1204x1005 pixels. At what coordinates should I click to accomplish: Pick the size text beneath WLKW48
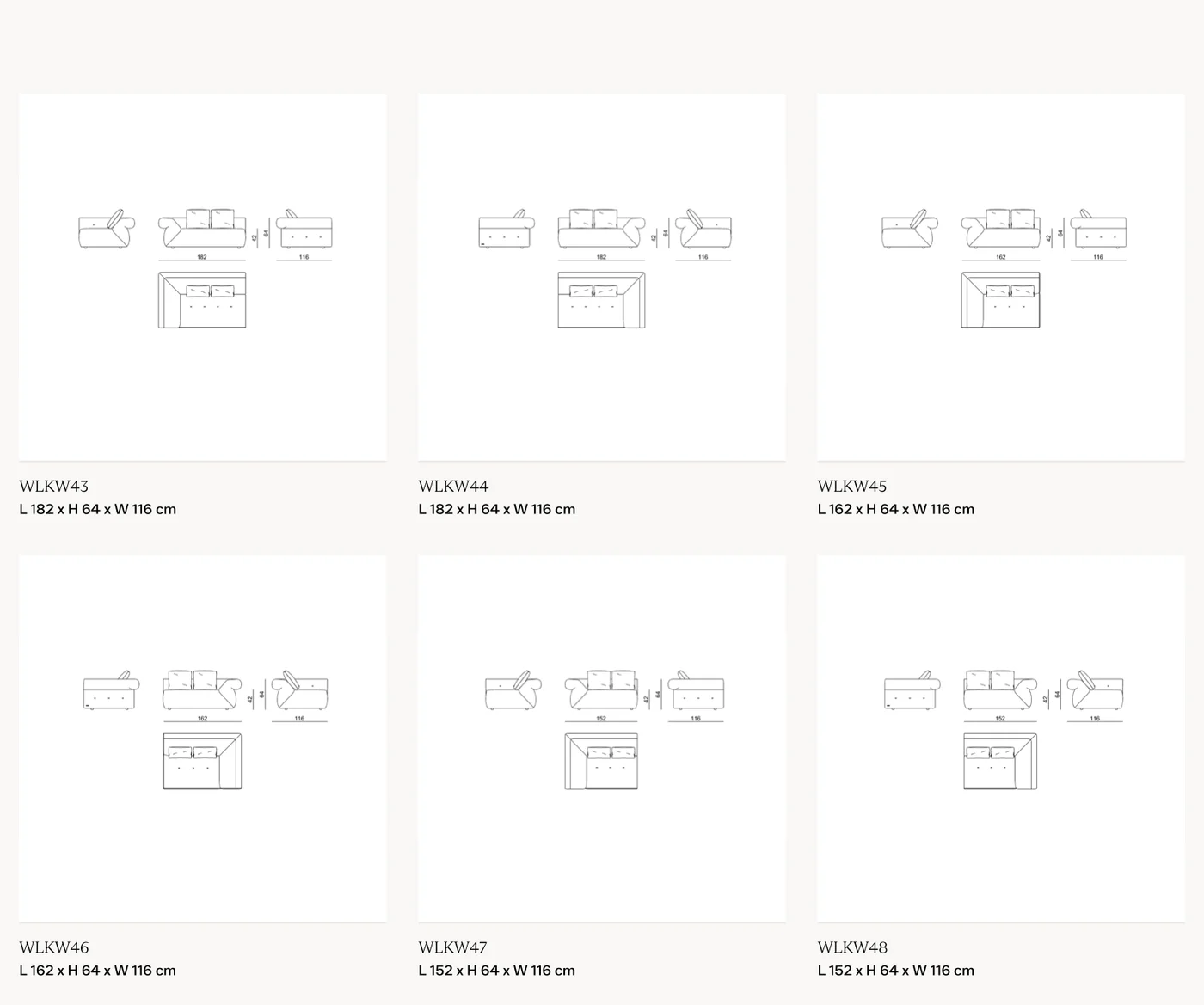pyautogui.click(x=896, y=971)
